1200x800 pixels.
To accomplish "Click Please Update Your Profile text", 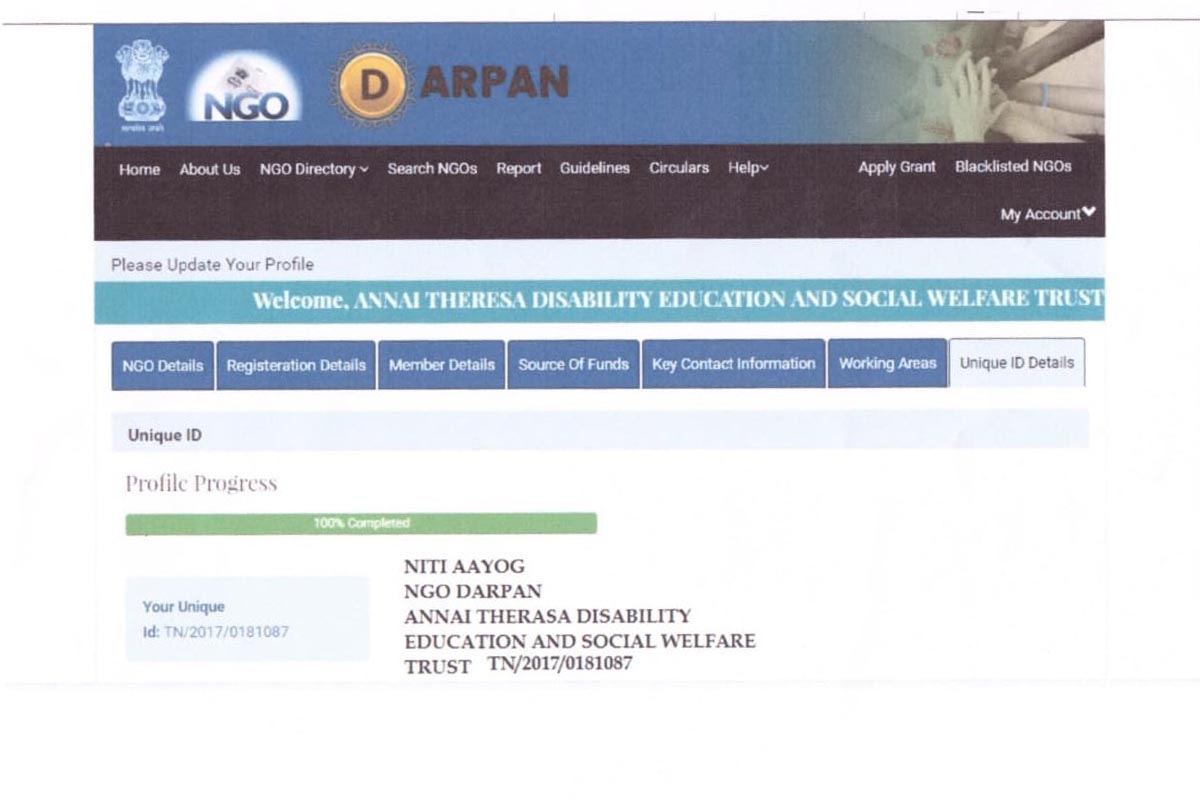I will pyautogui.click(x=212, y=265).
